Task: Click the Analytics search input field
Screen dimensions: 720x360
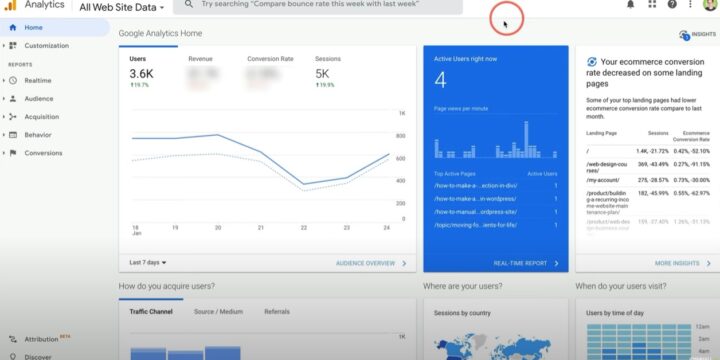Action: point(318,5)
